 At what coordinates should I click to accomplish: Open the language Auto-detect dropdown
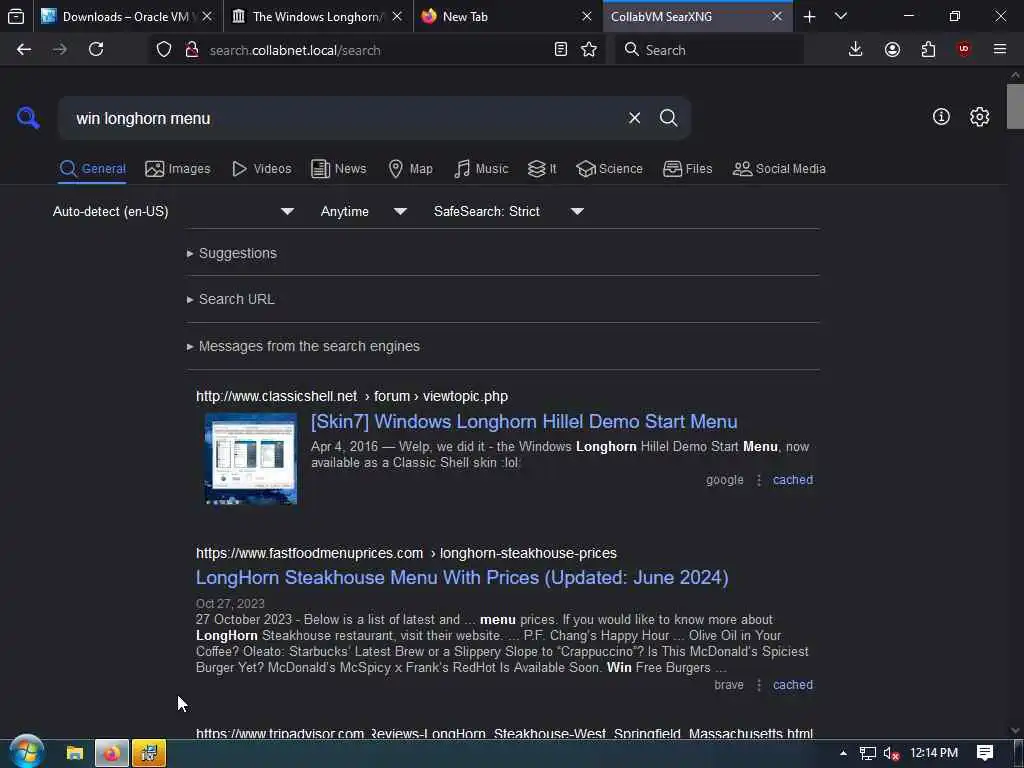coord(173,212)
